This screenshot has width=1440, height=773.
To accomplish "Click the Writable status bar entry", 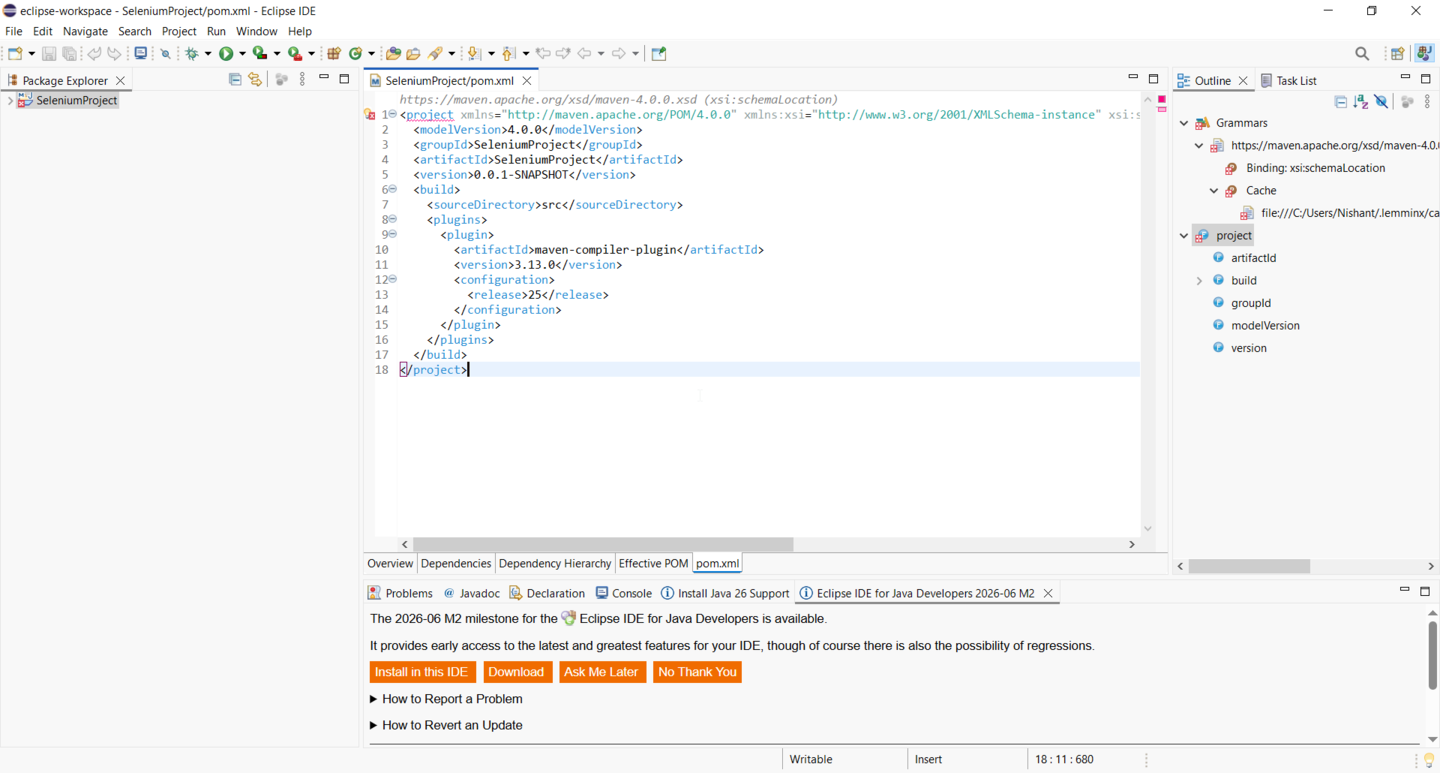I will pyautogui.click(x=811, y=760).
